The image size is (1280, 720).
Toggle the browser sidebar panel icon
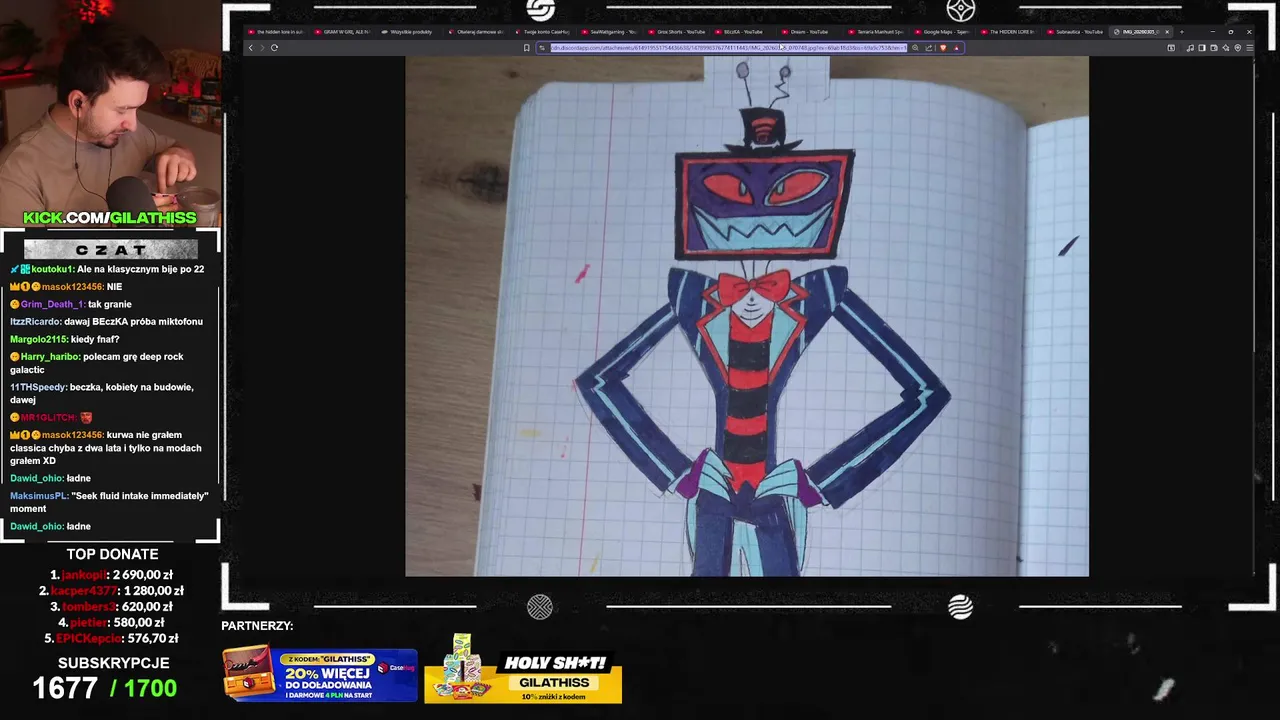click(x=1202, y=48)
